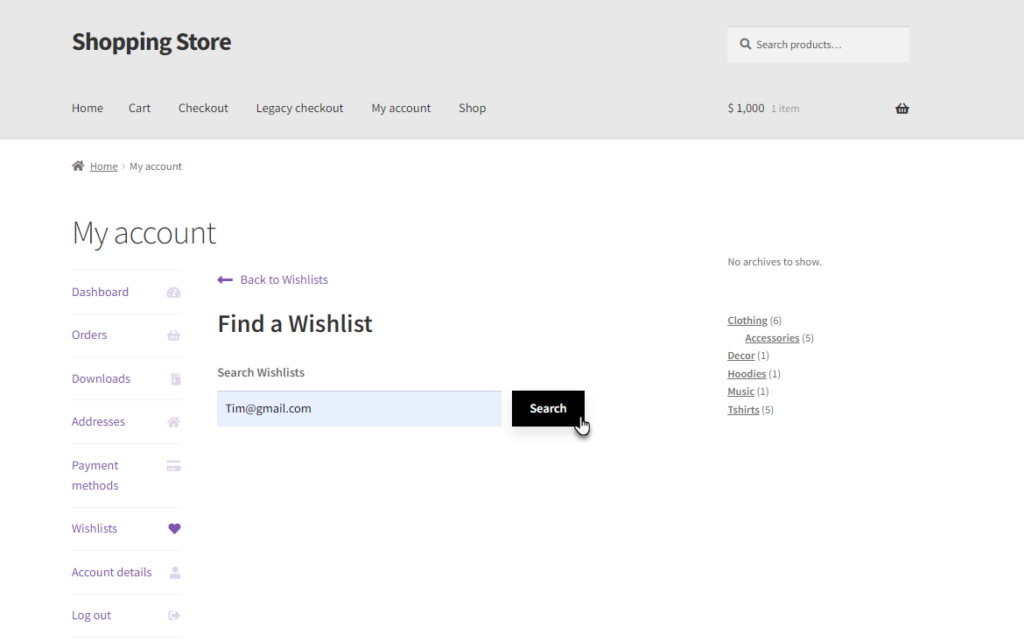Click the Downloads file icon
The width and height of the screenshot is (1024, 642).
click(x=176, y=379)
